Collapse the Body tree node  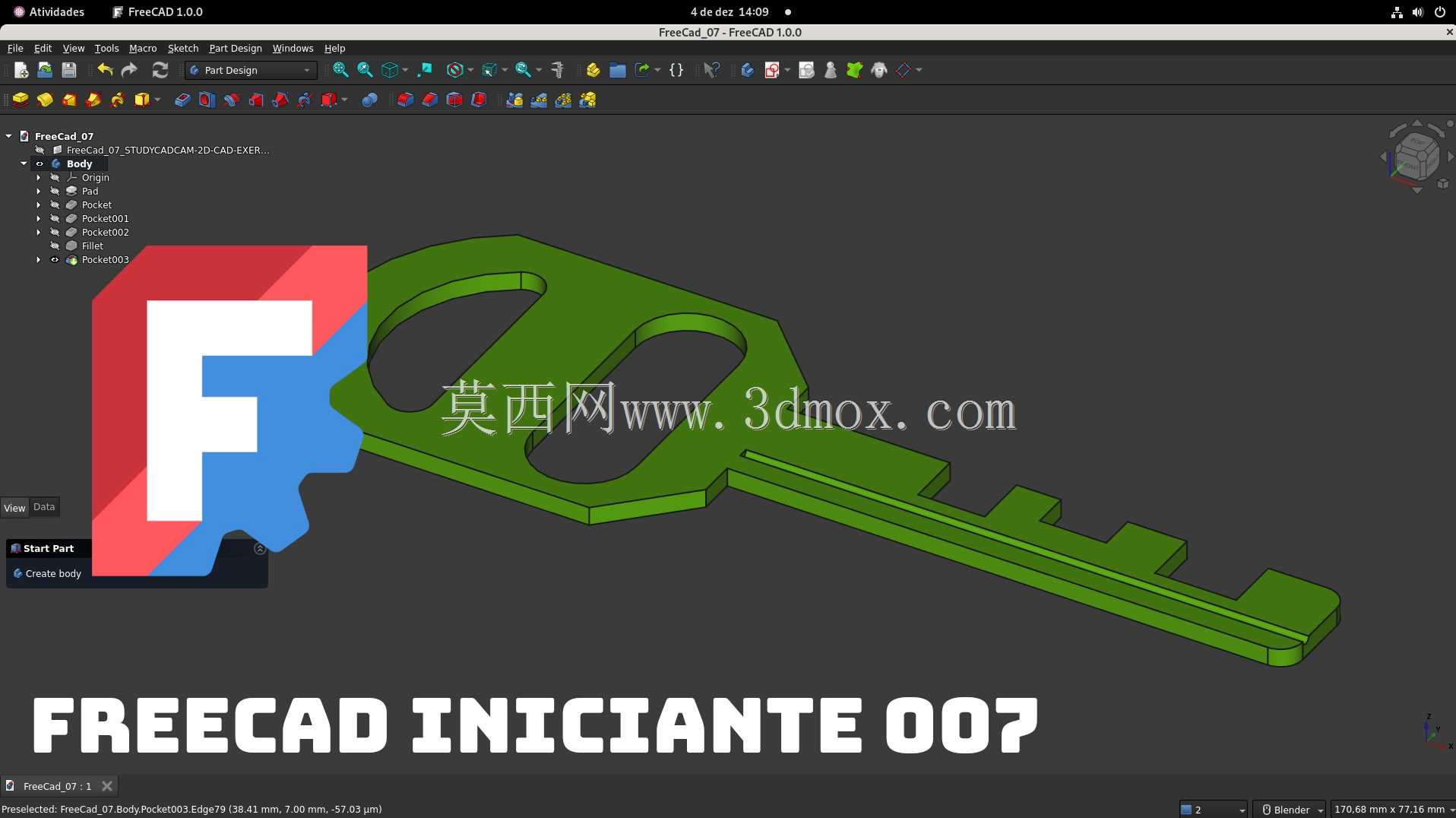24,163
